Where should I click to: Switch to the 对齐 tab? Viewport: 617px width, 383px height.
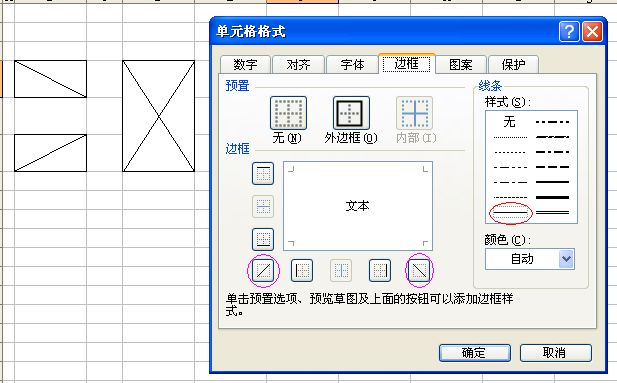pyautogui.click(x=298, y=64)
